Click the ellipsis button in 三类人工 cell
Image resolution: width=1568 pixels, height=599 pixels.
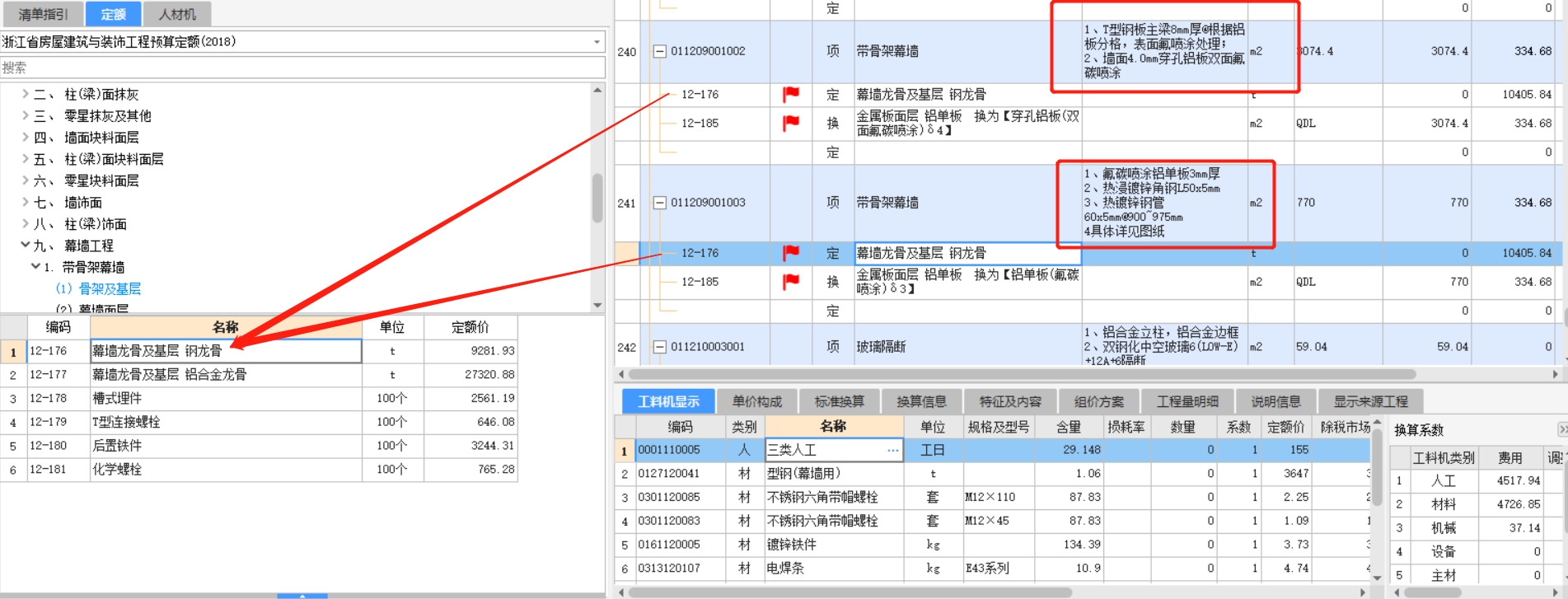[892, 451]
